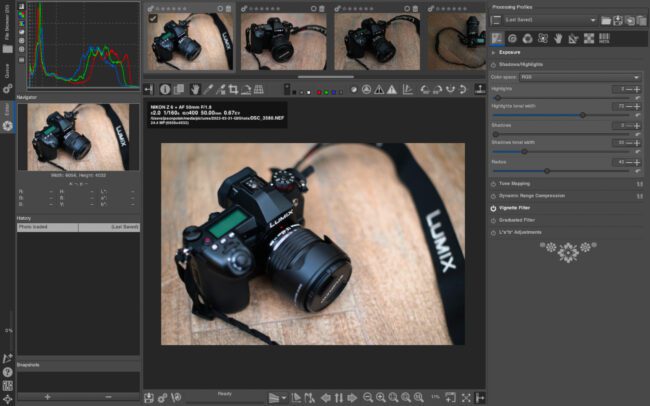The width and height of the screenshot is (650, 406).
Task: Switch to Raw tools tab
Action: 589,39
